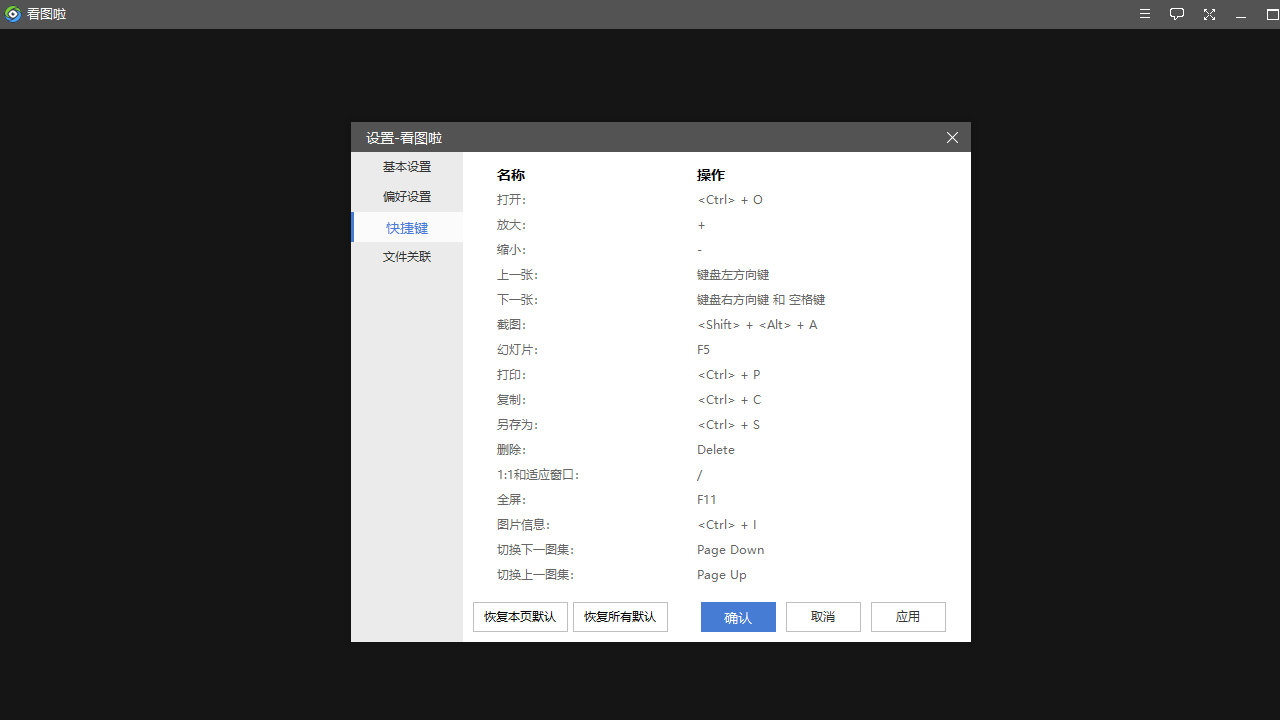Open the main menu hamburger icon
Image resolution: width=1280 pixels, height=720 pixels.
[1145, 14]
